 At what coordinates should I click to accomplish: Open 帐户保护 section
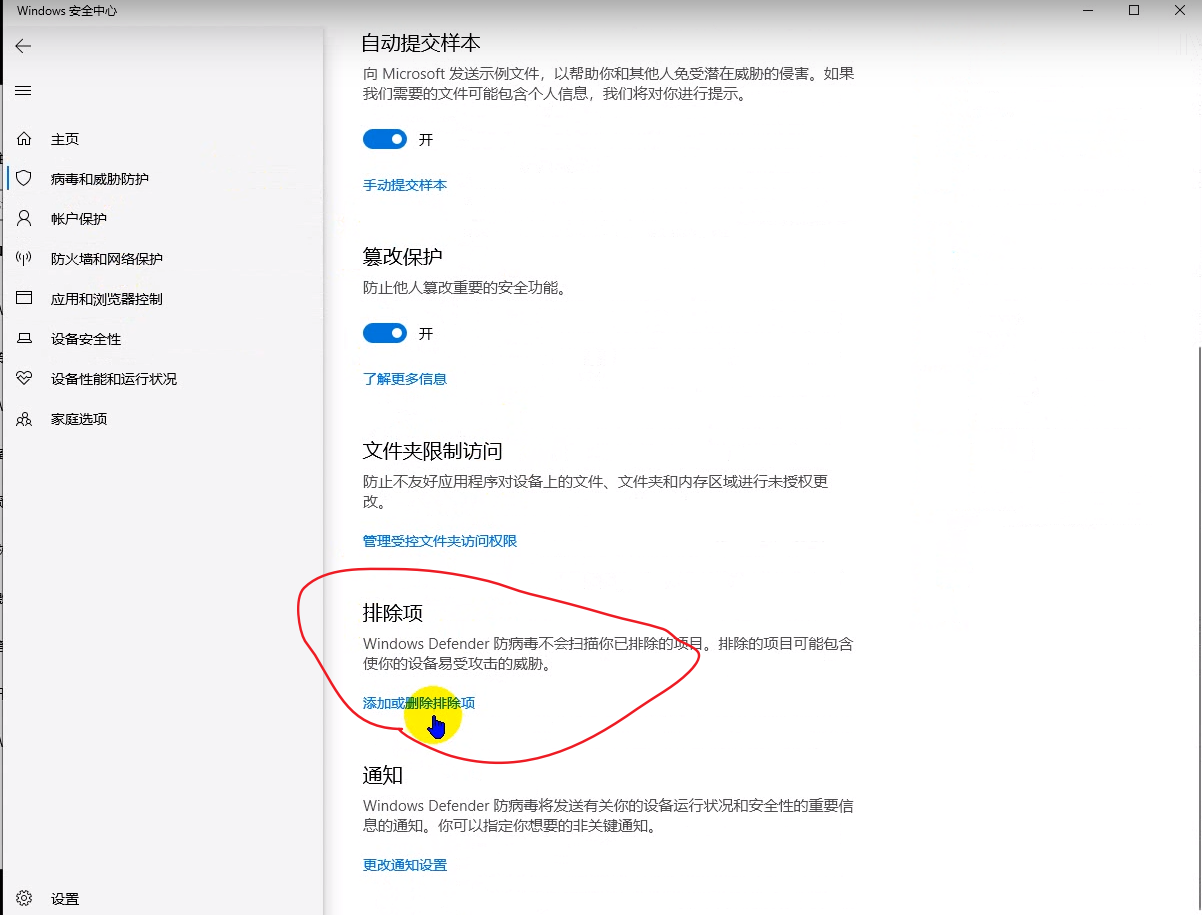(79, 219)
